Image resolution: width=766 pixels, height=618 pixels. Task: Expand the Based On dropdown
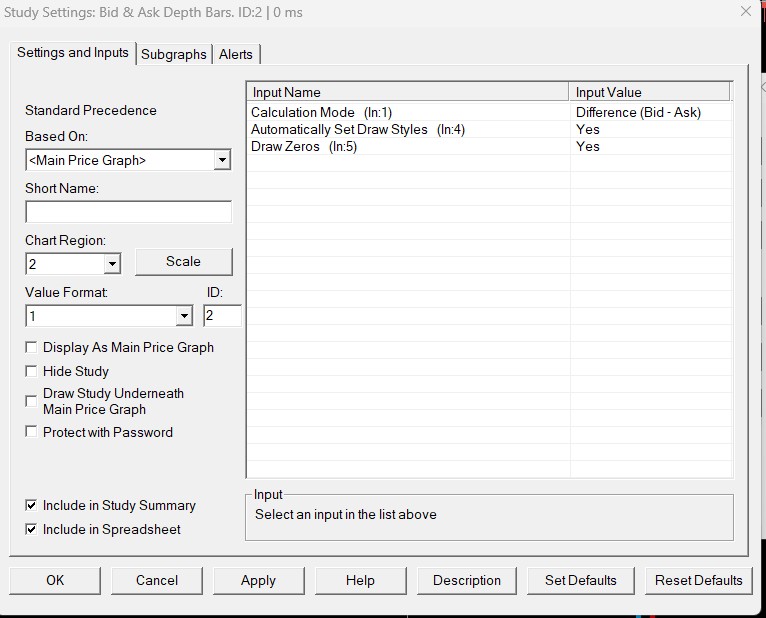[222, 160]
